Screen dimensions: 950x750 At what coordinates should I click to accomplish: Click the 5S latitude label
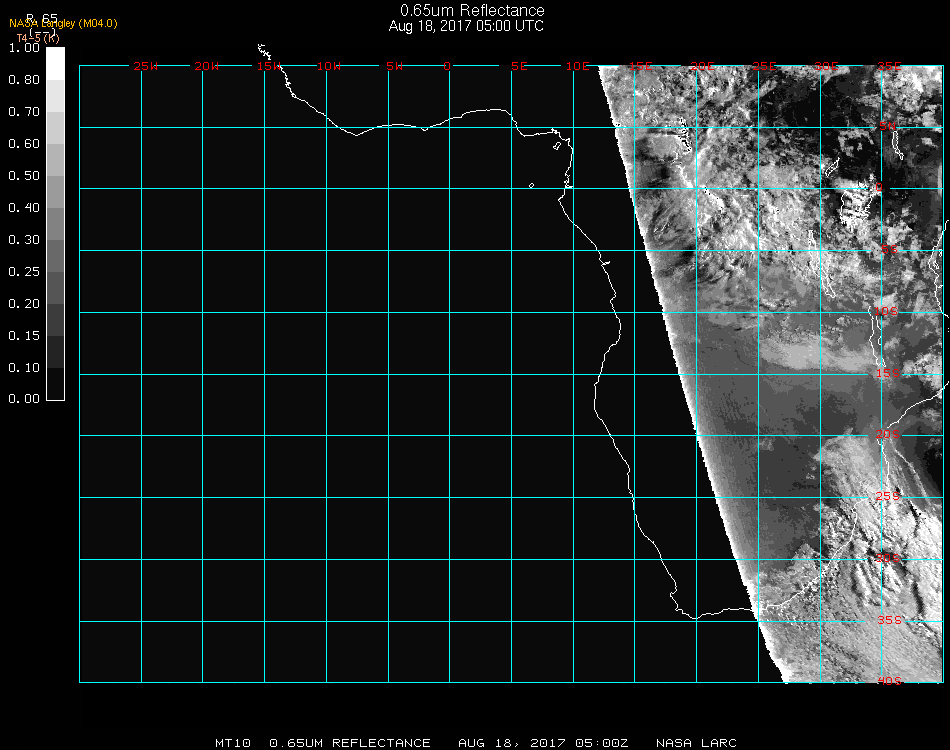coord(889,249)
